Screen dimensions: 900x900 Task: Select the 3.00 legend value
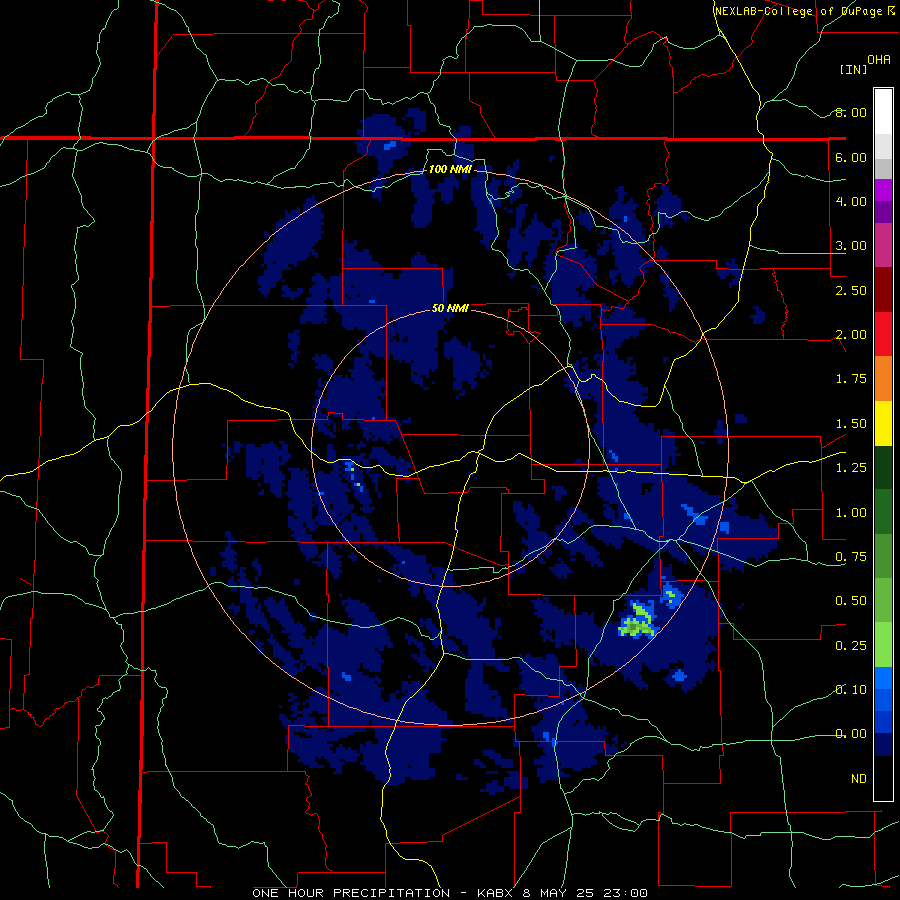[851, 246]
